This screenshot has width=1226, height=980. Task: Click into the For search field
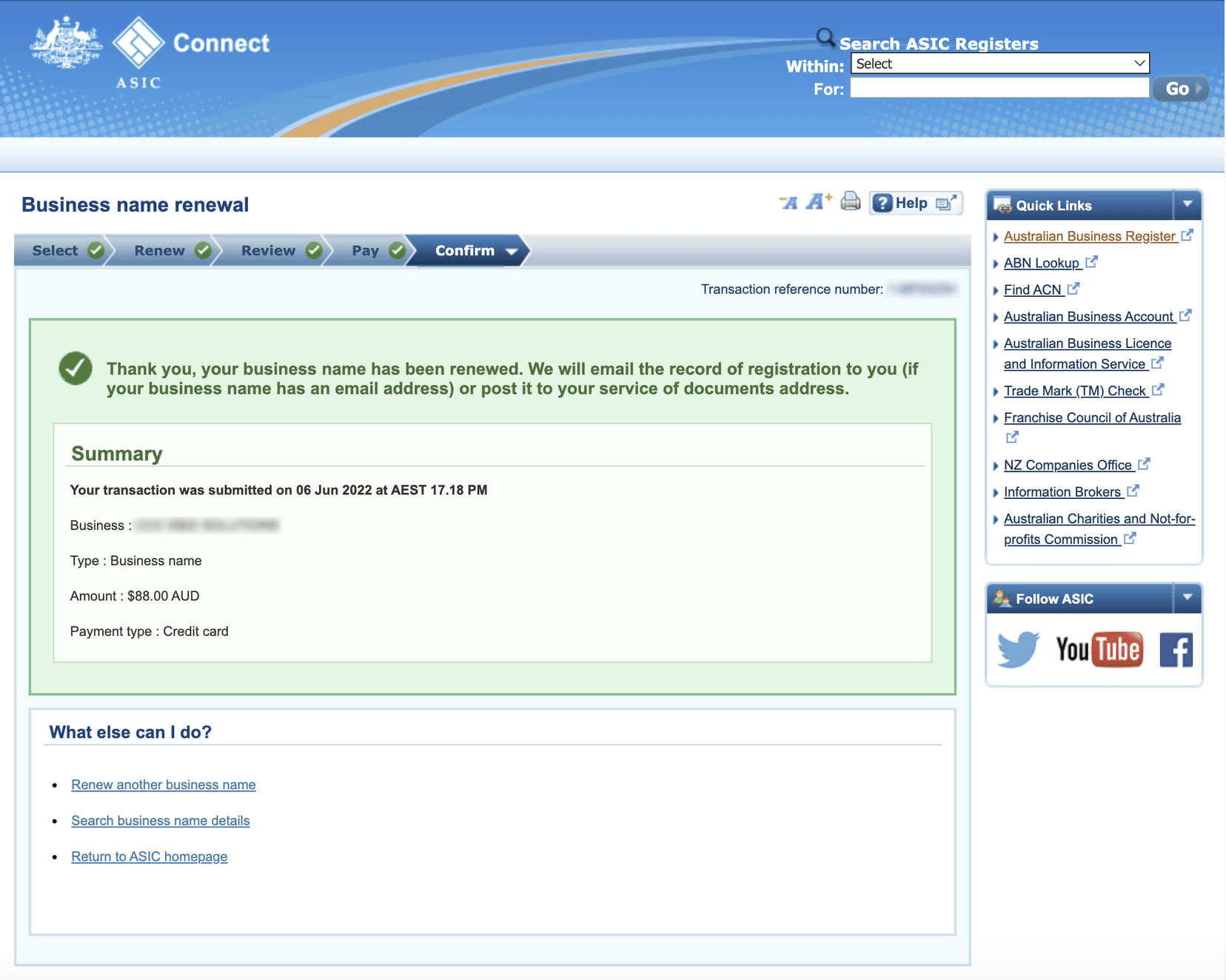pyautogui.click(x=999, y=88)
